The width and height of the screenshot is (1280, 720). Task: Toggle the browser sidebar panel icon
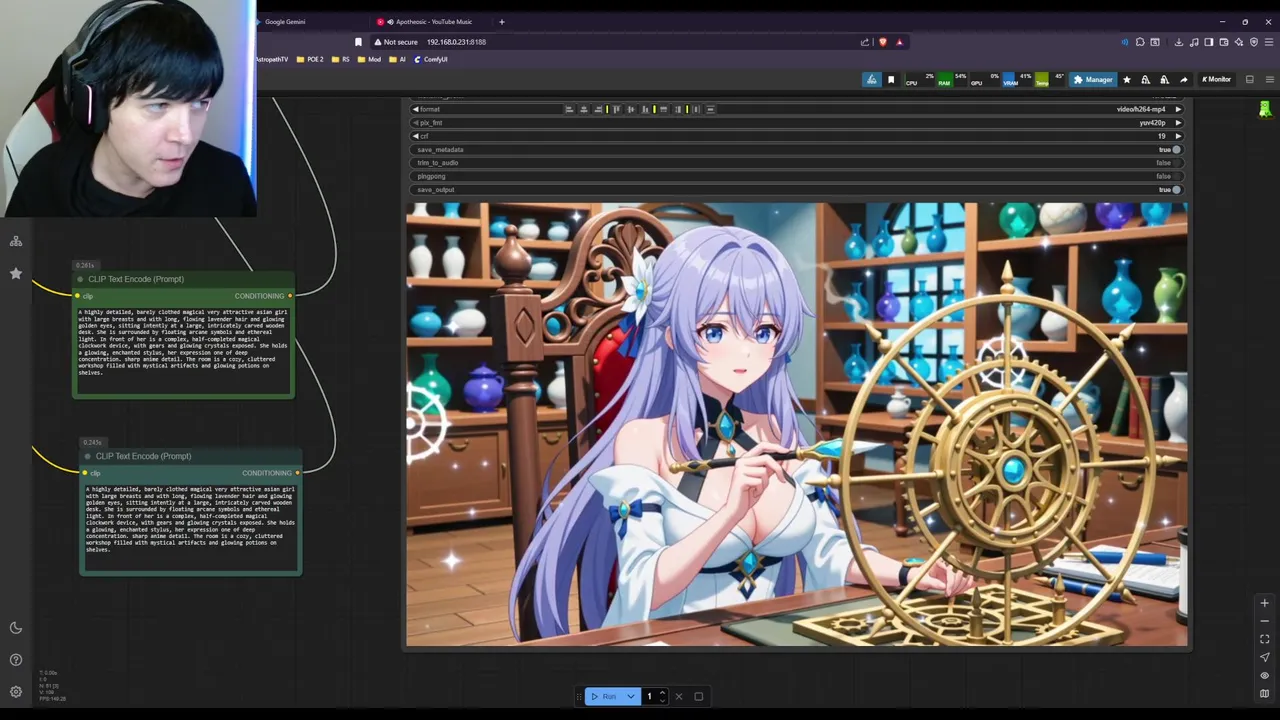coord(1209,42)
